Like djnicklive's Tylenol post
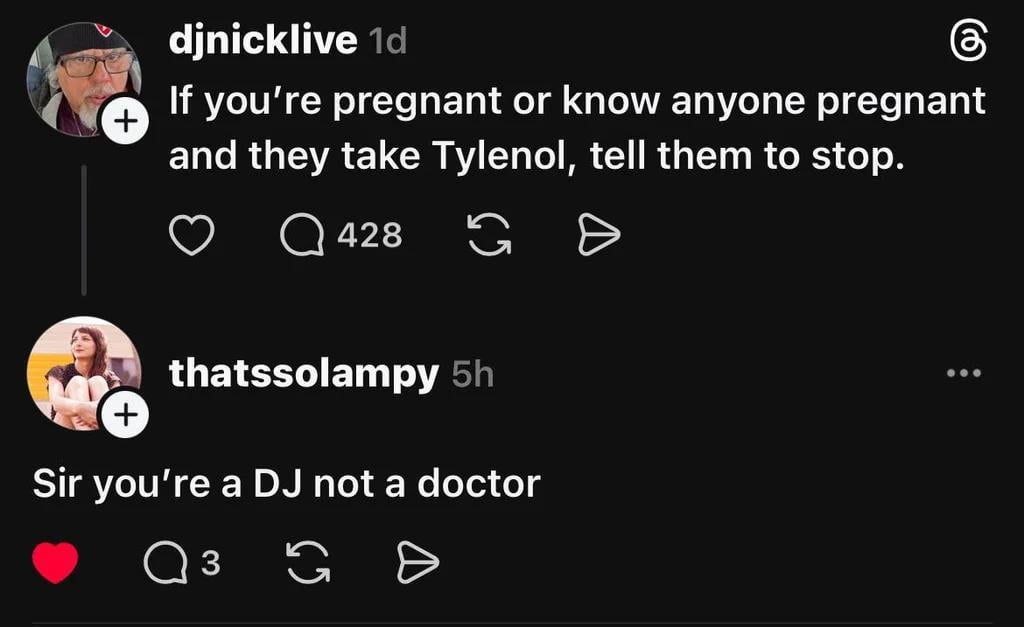 (x=192, y=236)
